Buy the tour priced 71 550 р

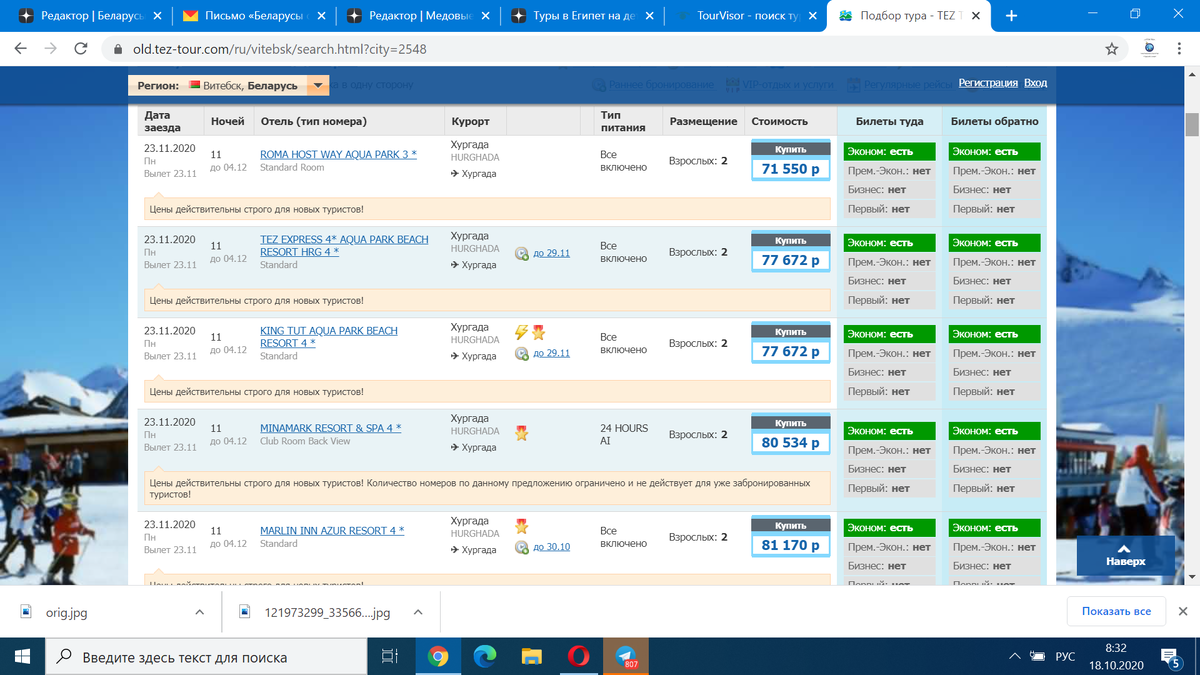pyautogui.click(x=790, y=160)
